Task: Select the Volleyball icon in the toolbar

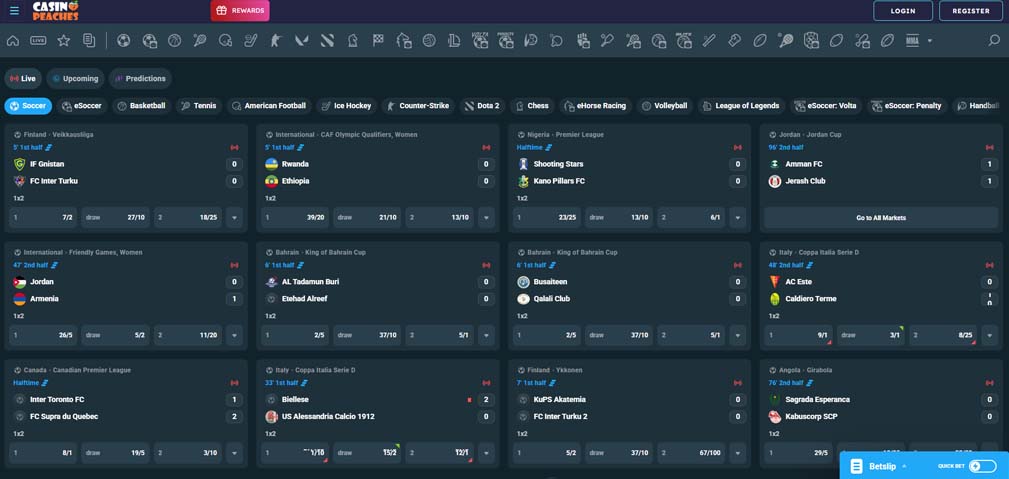Action: pyautogui.click(x=429, y=41)
